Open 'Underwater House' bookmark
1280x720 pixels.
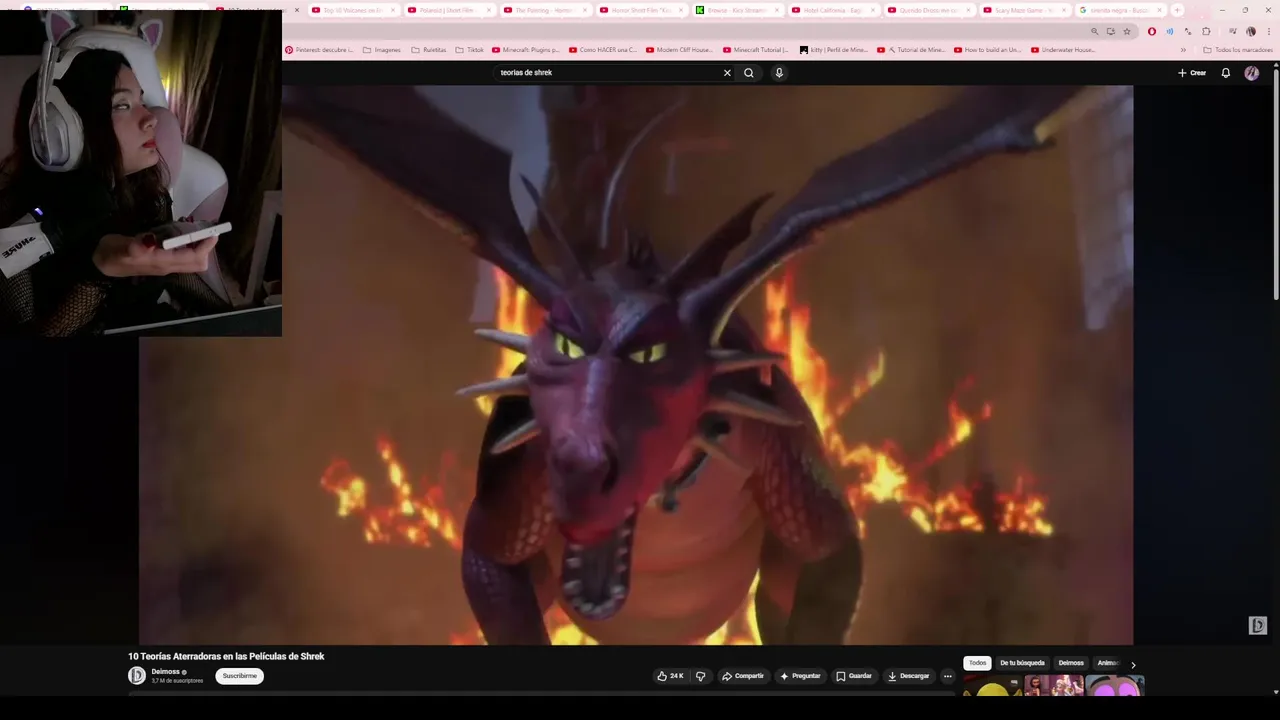(x=1064, y=50)
